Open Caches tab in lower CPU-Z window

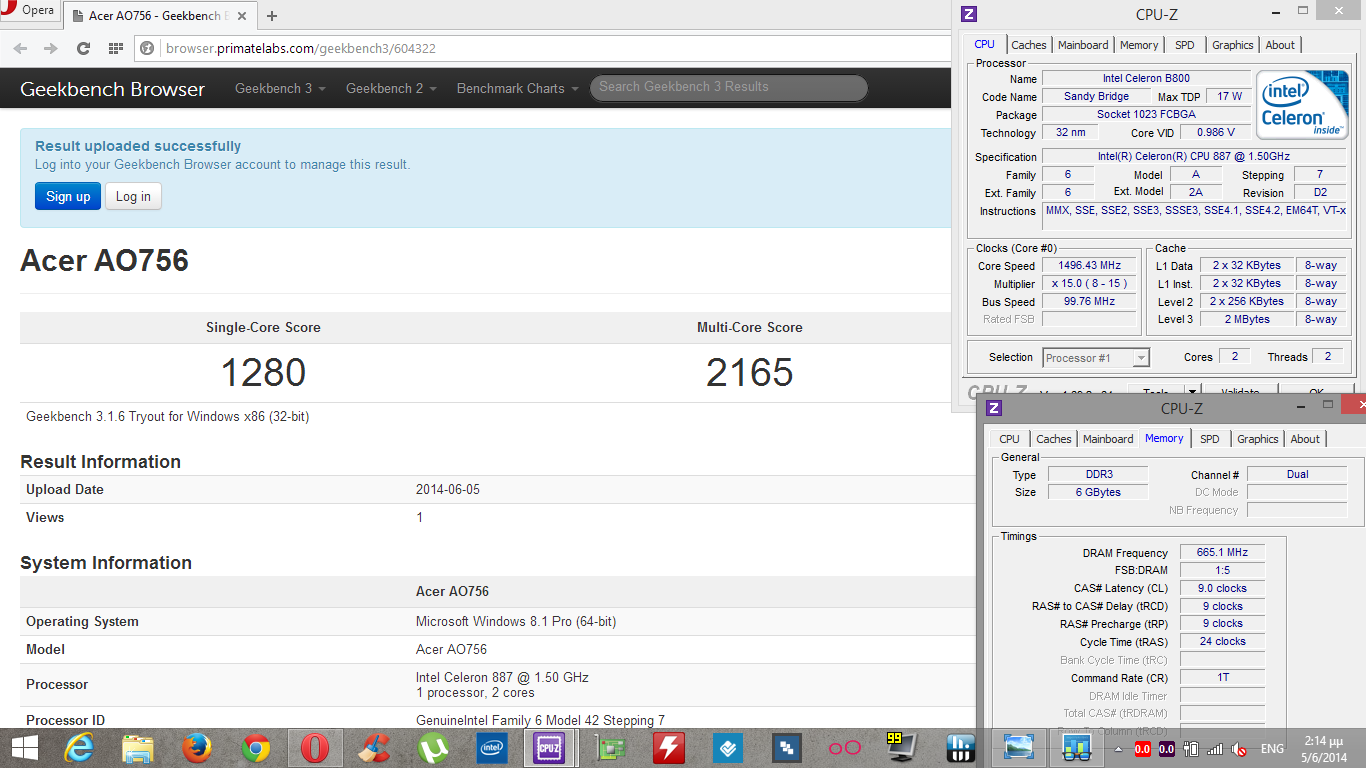1054,439
